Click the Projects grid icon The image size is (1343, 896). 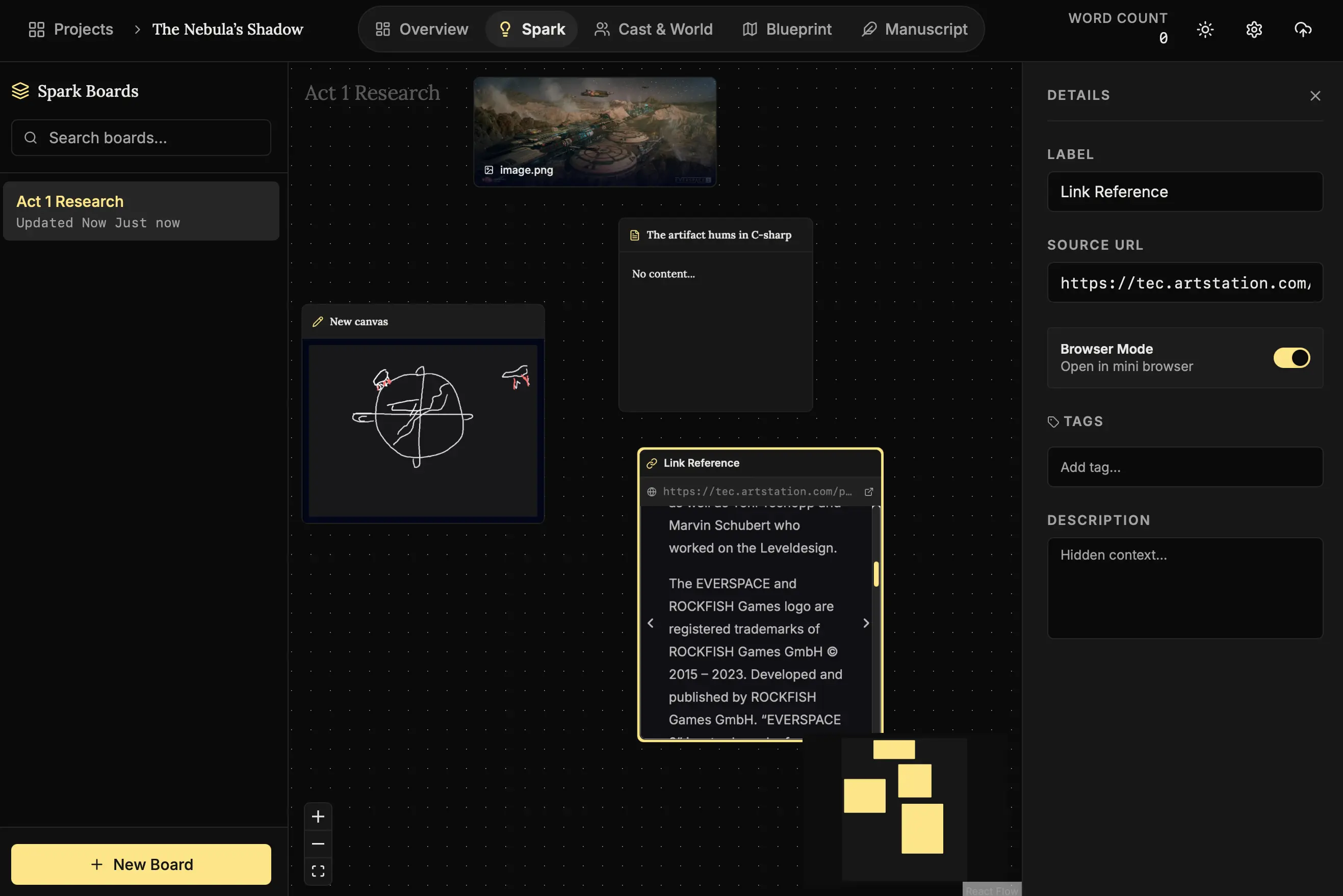pos(37,29)
